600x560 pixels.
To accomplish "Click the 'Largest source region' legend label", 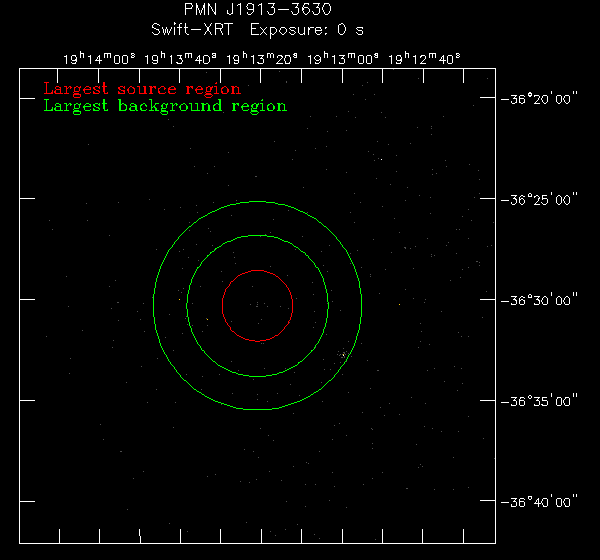I will click(x=142, y=89).
